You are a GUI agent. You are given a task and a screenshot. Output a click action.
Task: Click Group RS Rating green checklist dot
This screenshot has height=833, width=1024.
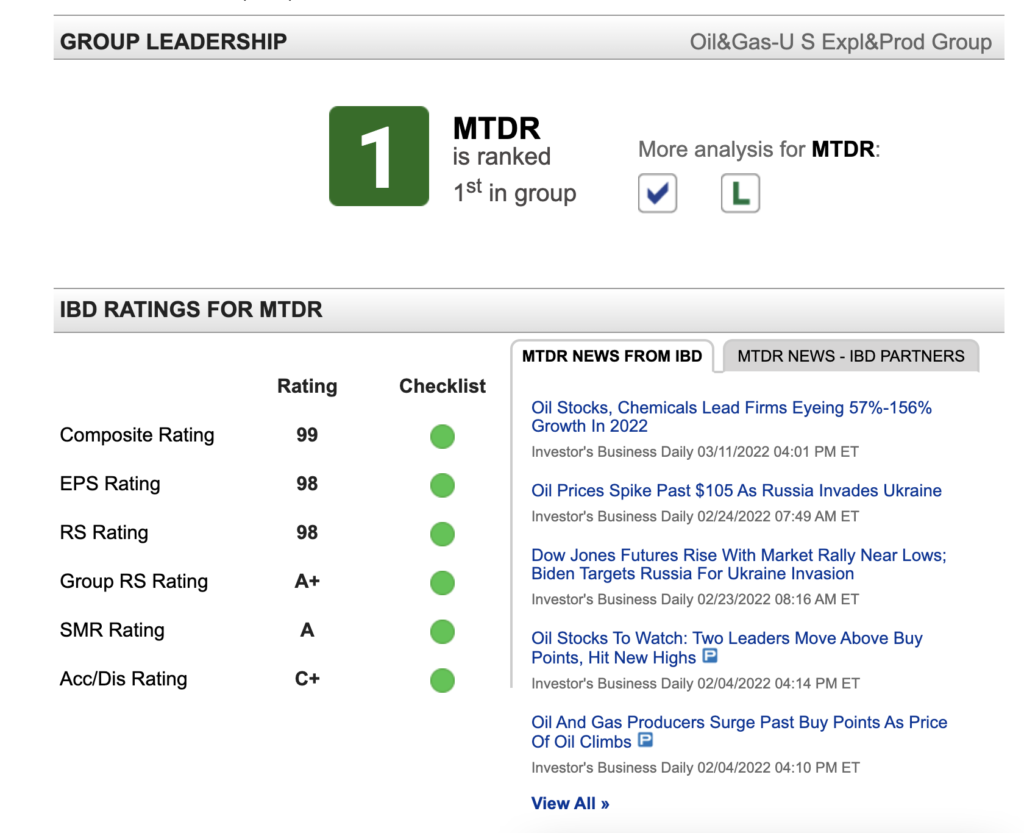pyautogui.click(x=442, y=582)
